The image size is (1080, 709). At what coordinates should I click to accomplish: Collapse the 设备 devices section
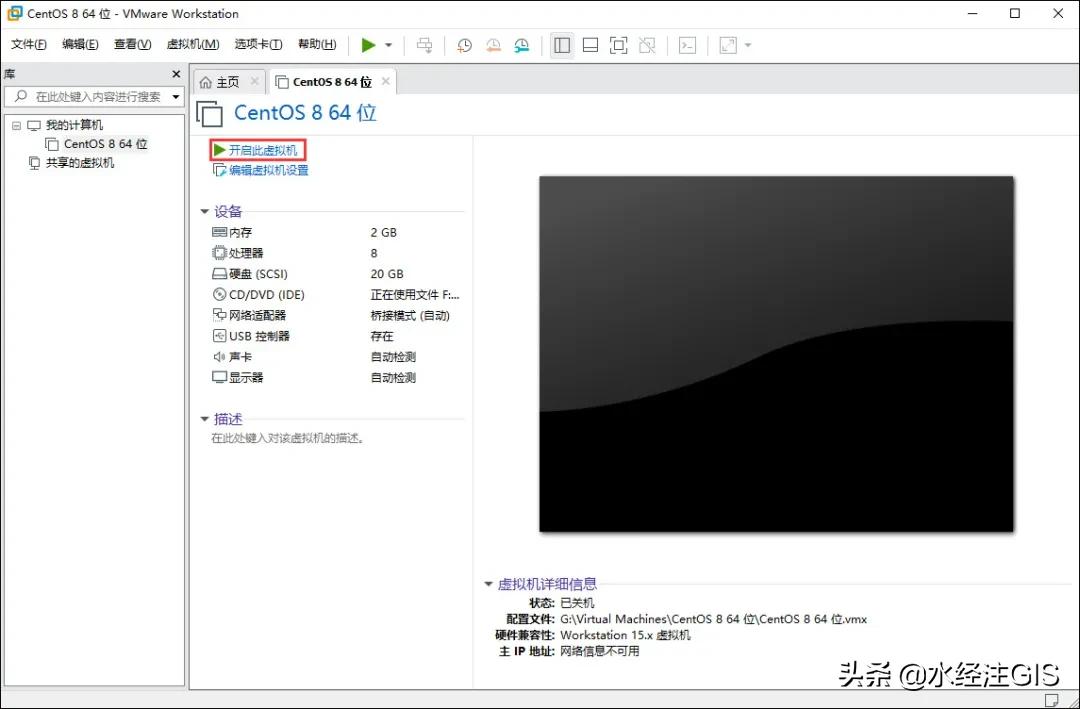click(205, 211)
